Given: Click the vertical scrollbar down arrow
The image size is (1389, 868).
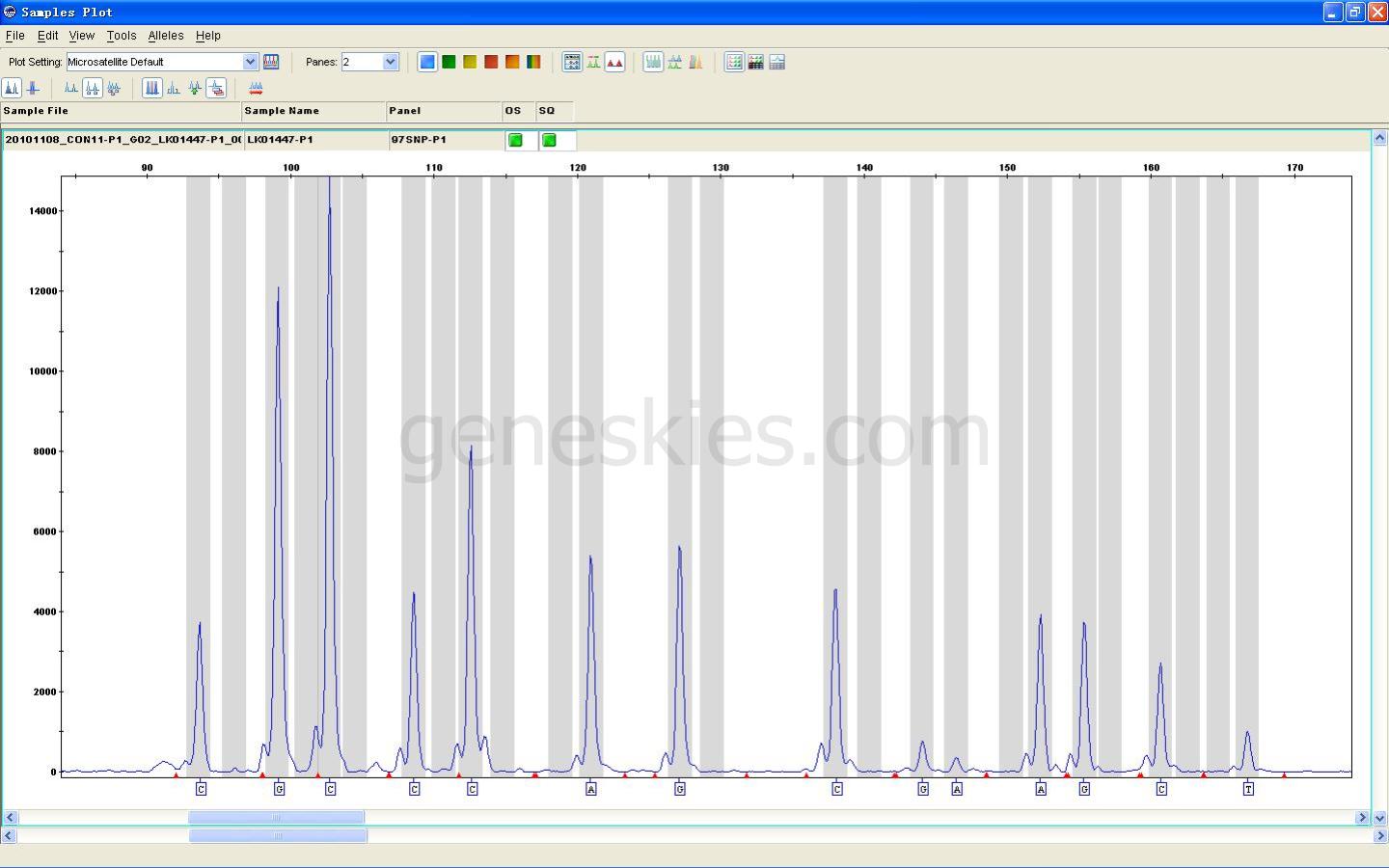Looking at the screenshot, I should (x=1379, y=818).
